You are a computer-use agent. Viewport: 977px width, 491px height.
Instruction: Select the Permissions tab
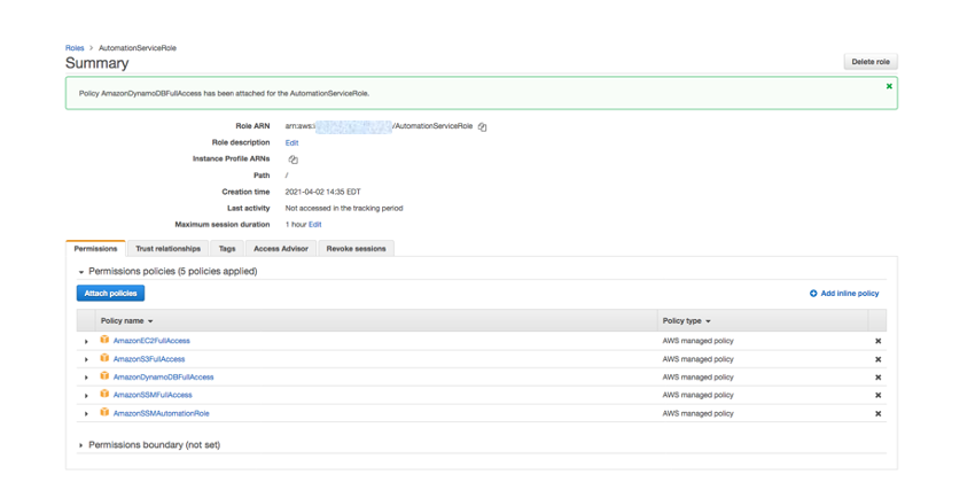point(95,249)
